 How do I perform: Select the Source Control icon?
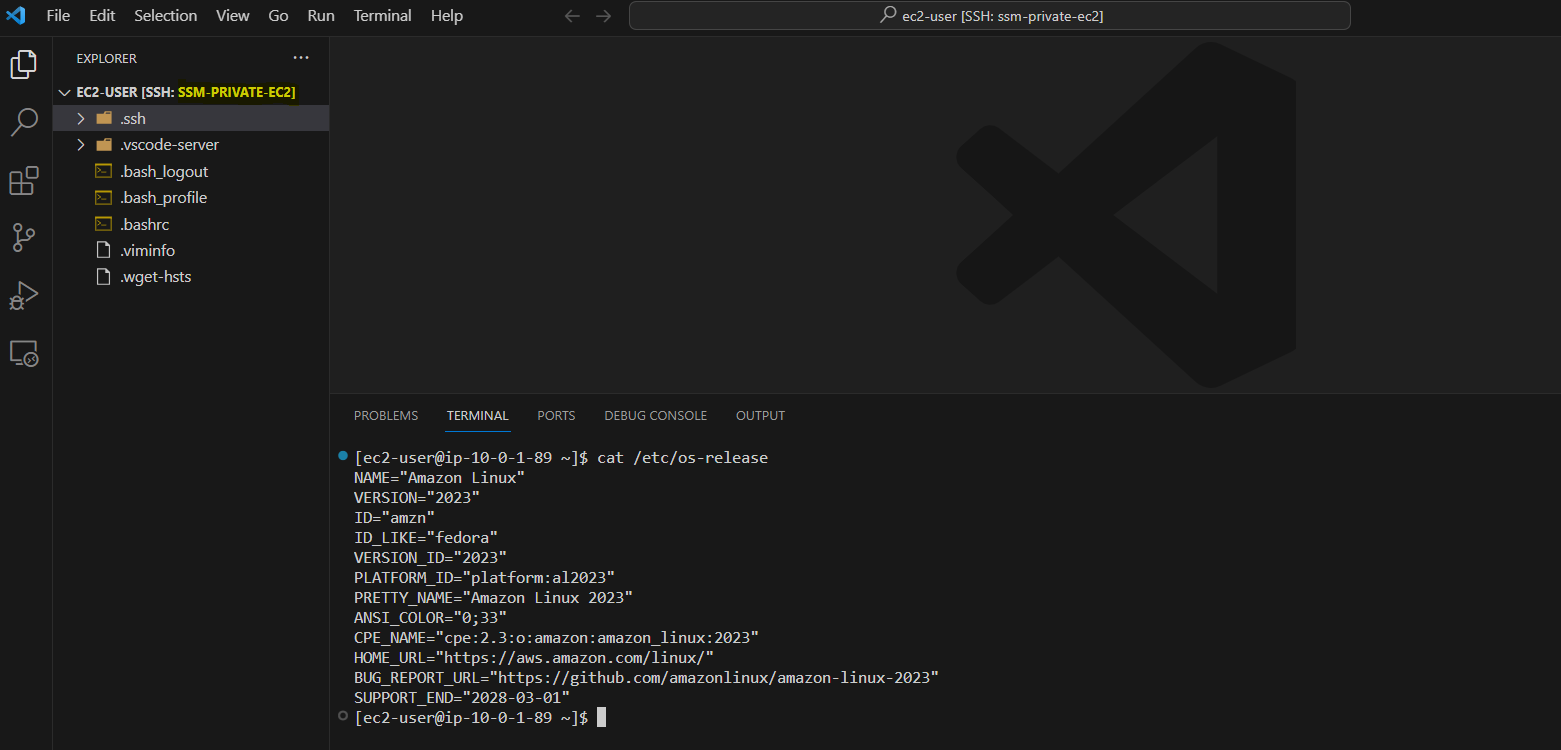pos(24,237)
